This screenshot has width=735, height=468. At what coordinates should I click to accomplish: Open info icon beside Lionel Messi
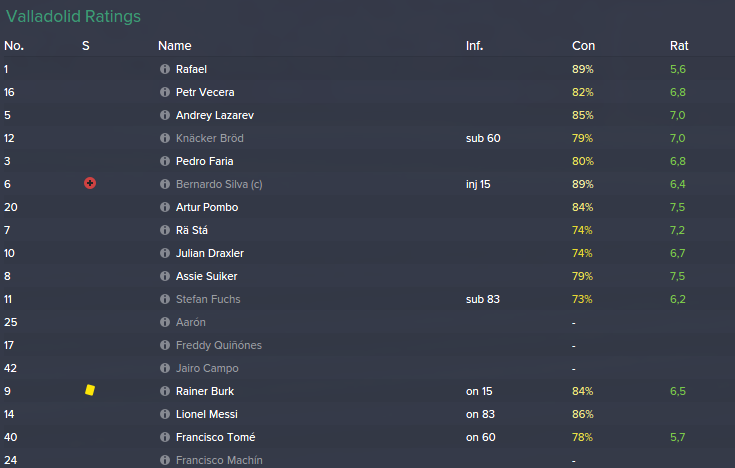click(x=165, y=414)
